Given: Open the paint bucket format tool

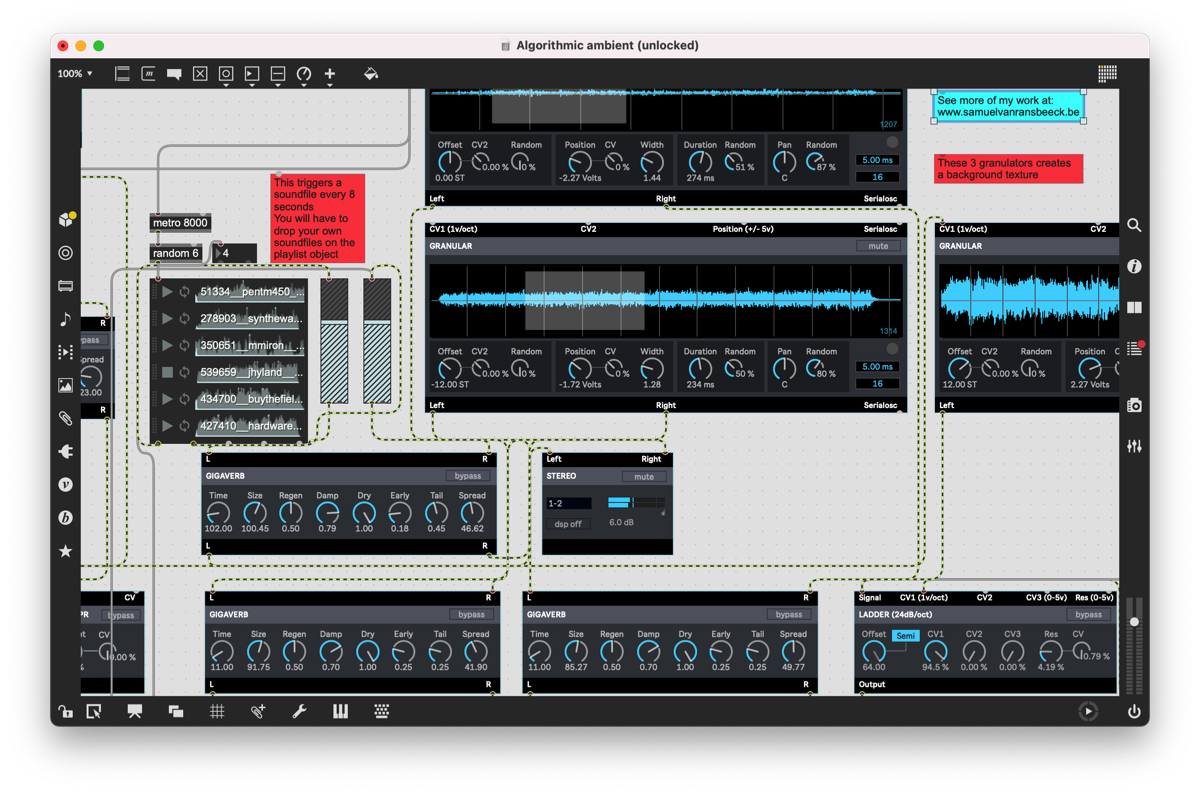Looking at the screenshot, I should 371,74.
